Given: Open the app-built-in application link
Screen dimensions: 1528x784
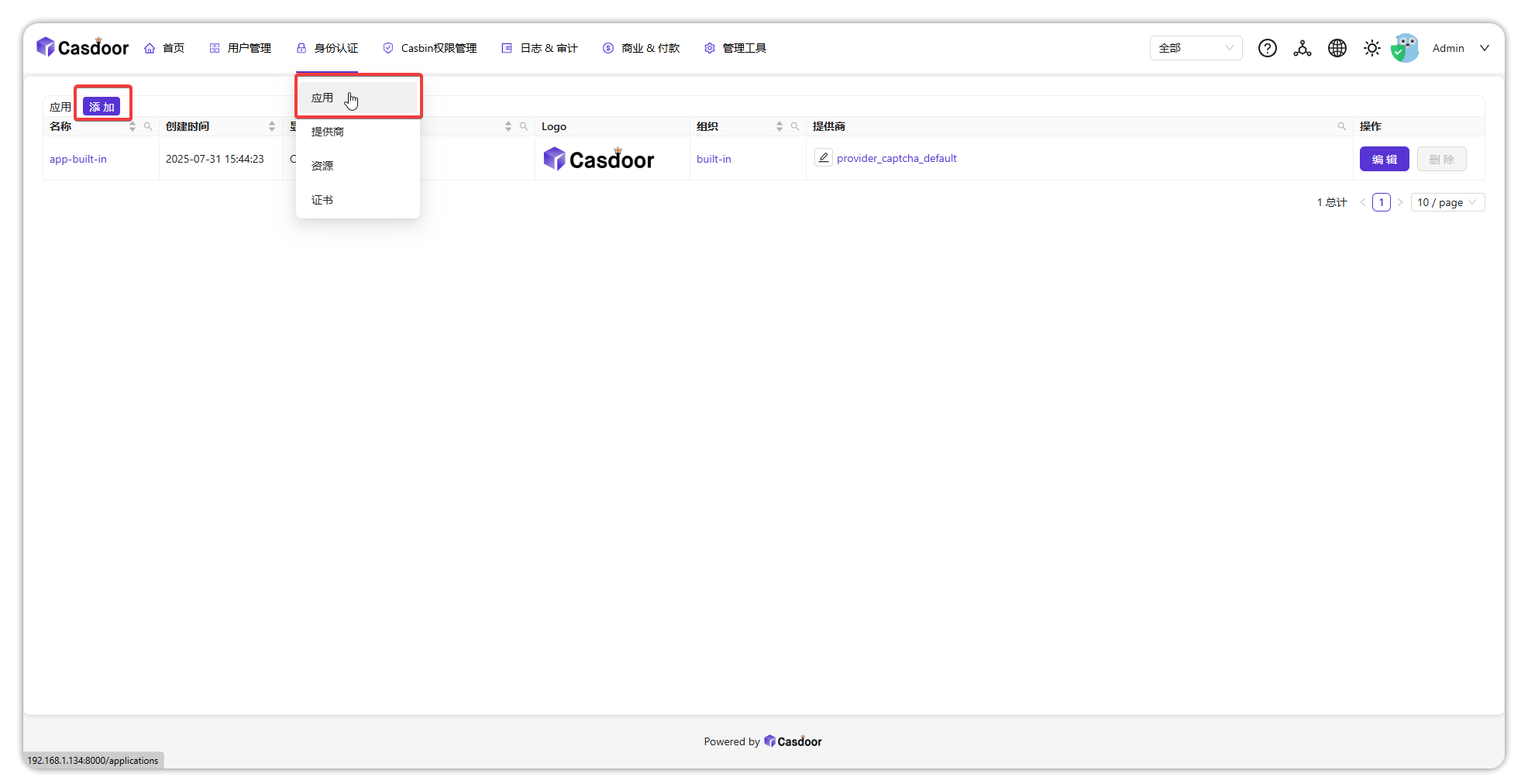Looking at the screenshot, I should [x=77, y=159].
